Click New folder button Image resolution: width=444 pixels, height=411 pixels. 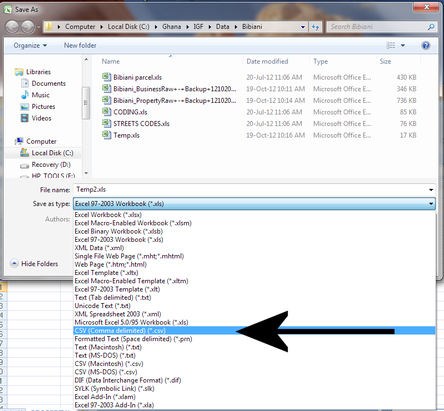(80, 45)
